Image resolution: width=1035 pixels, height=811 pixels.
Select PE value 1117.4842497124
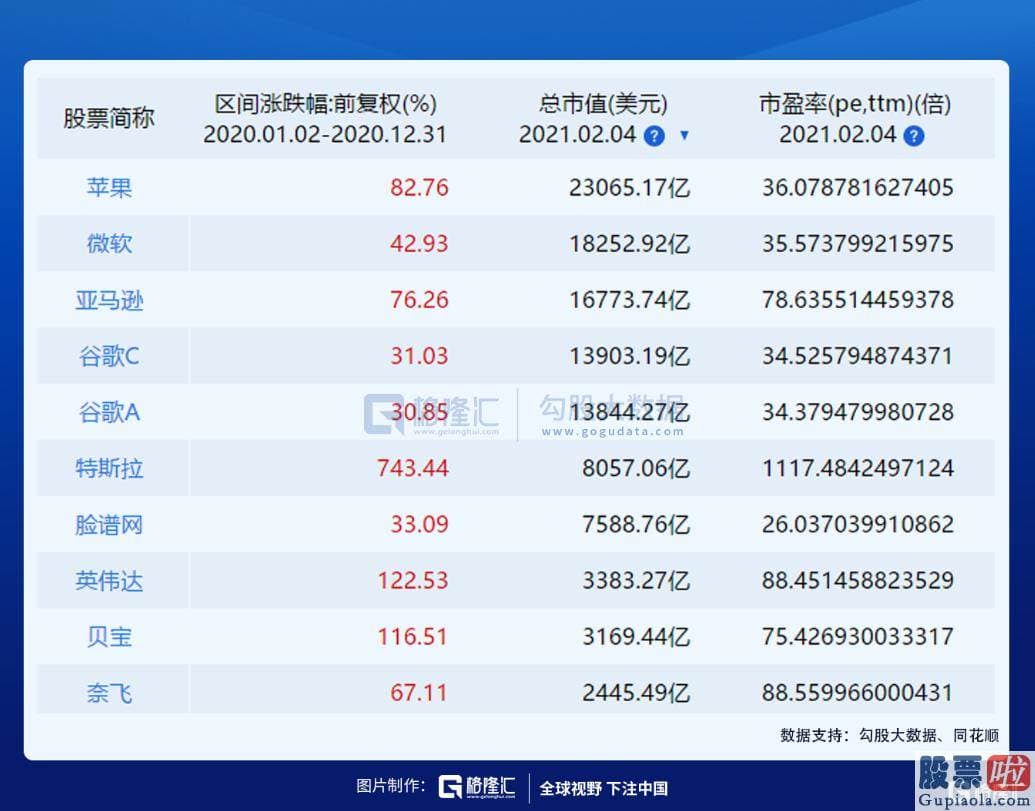pos(857,468)
